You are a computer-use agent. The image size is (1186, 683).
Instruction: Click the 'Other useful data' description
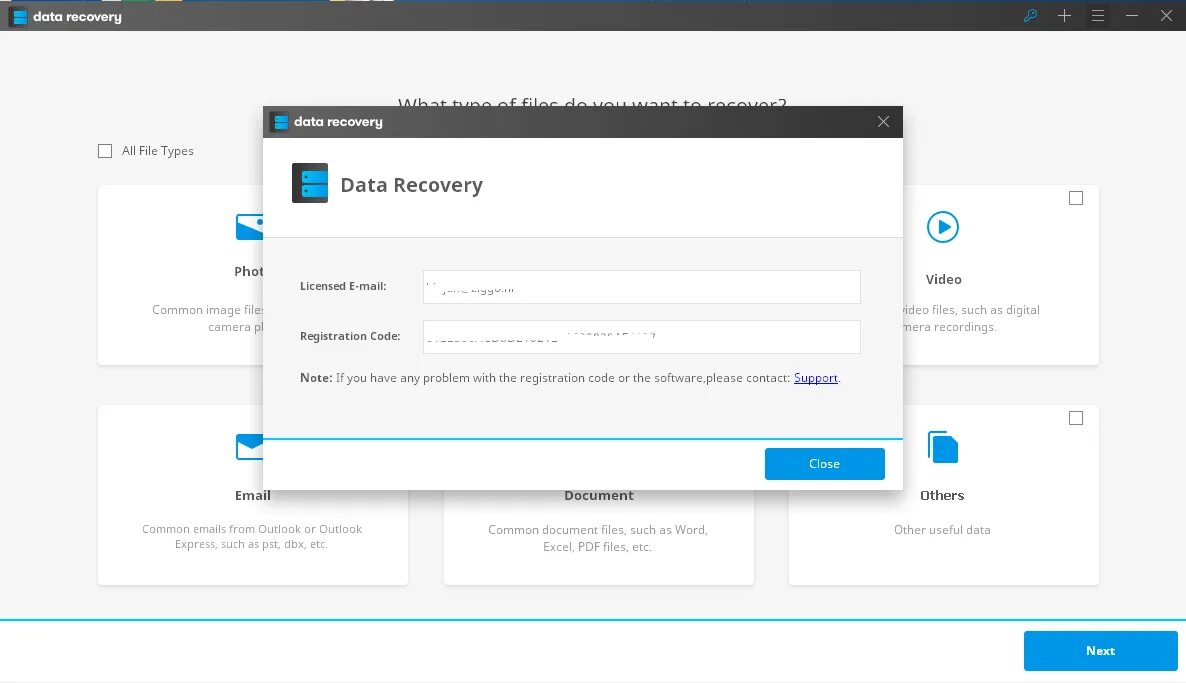point(942,530)
